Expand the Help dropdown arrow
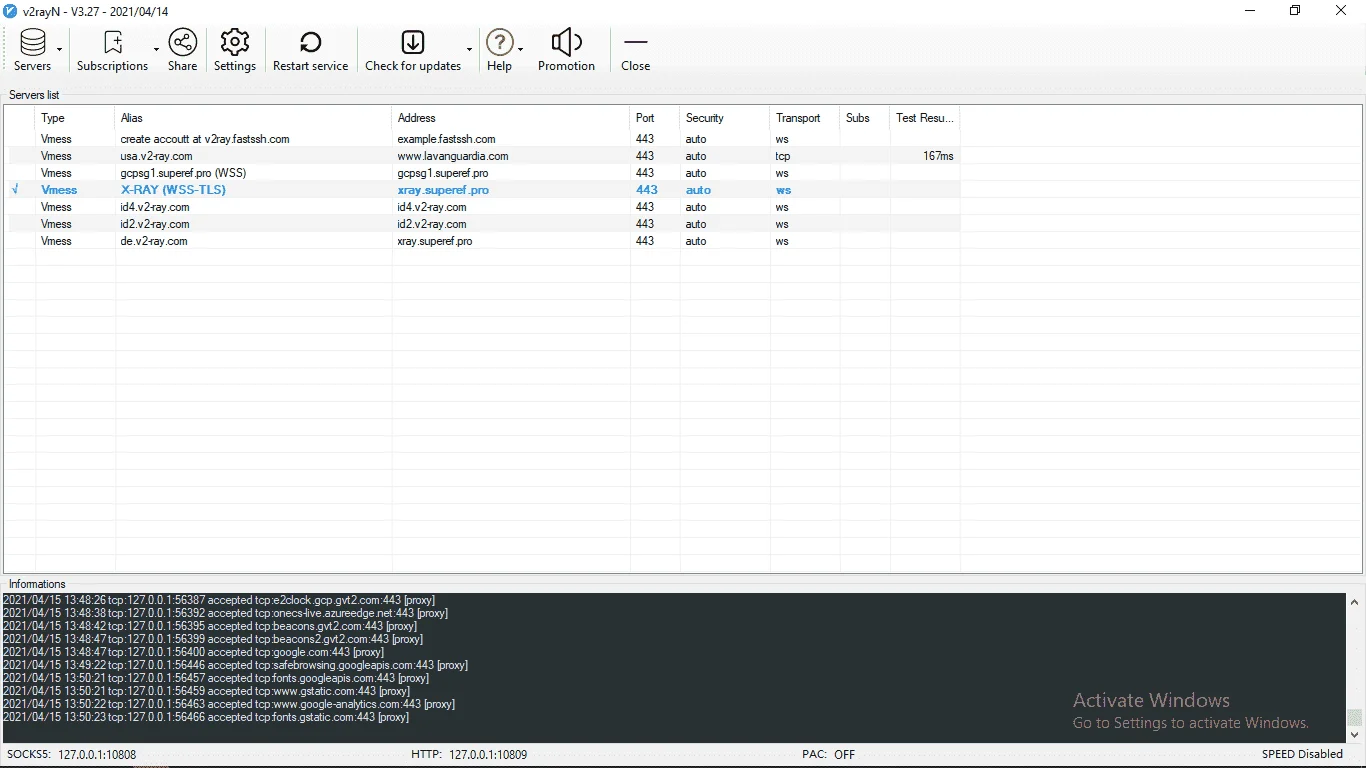This screenshot has width=1366, height=768. [520, 50]
